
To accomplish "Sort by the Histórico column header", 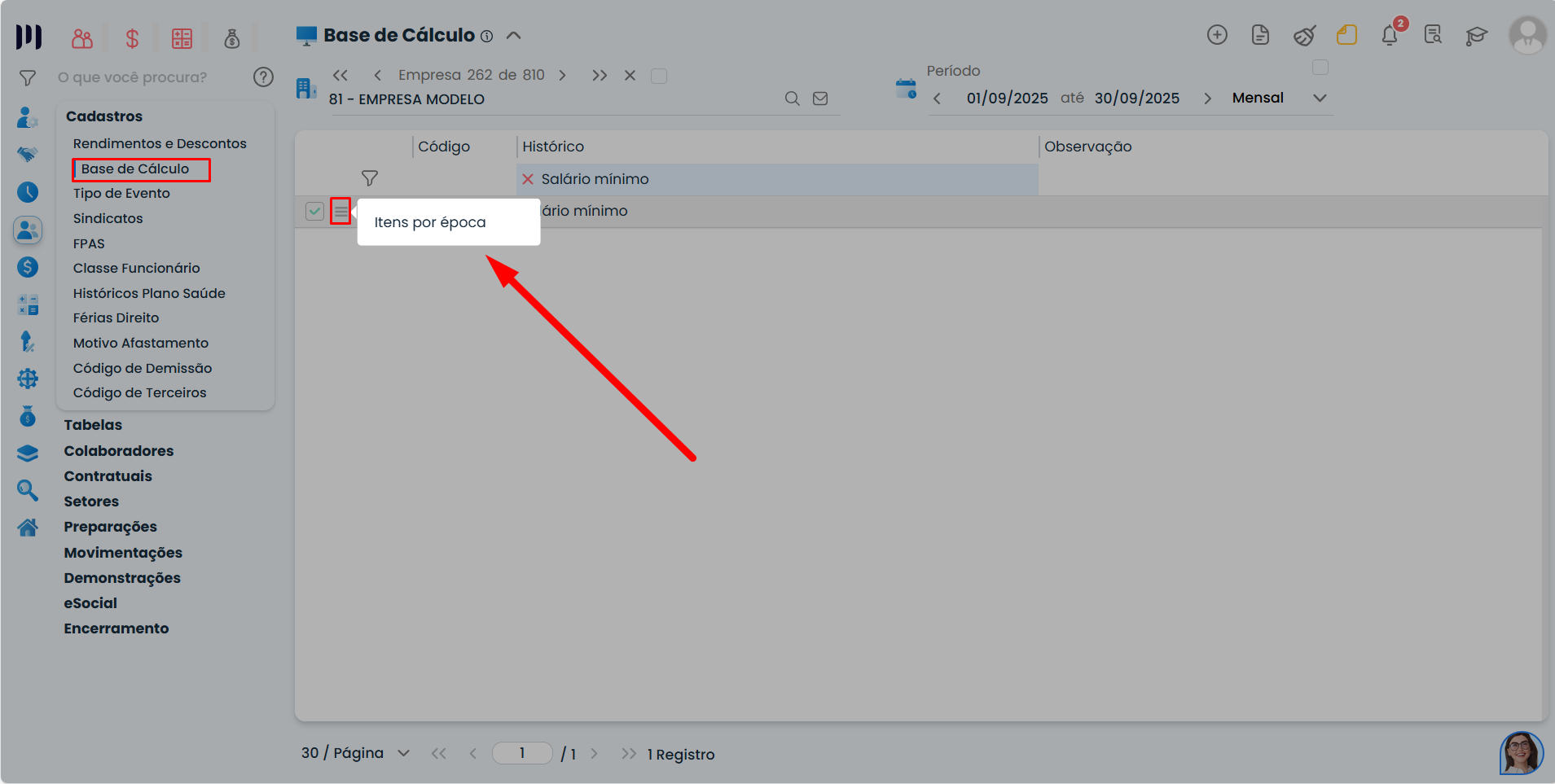I will pos(553,147).
